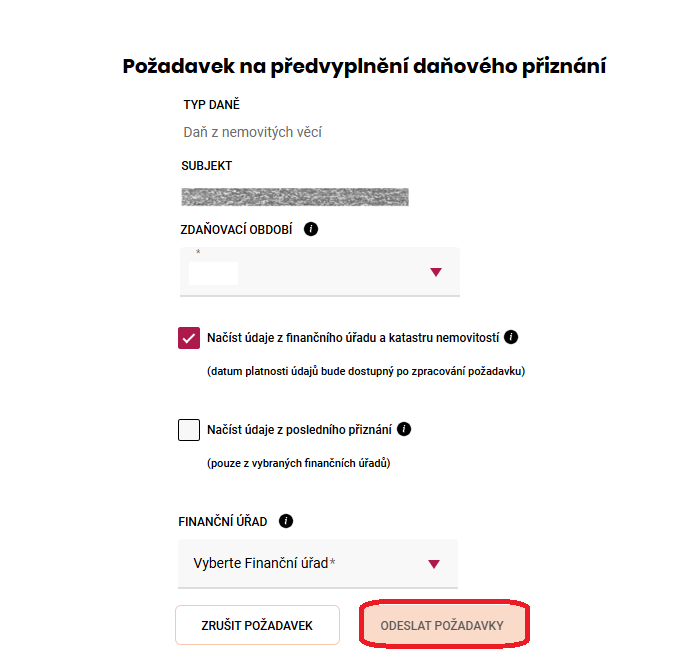700x654 pixels.
Task: Click the note about datum platnosti údajů
Action: click(x=366, y=371)
